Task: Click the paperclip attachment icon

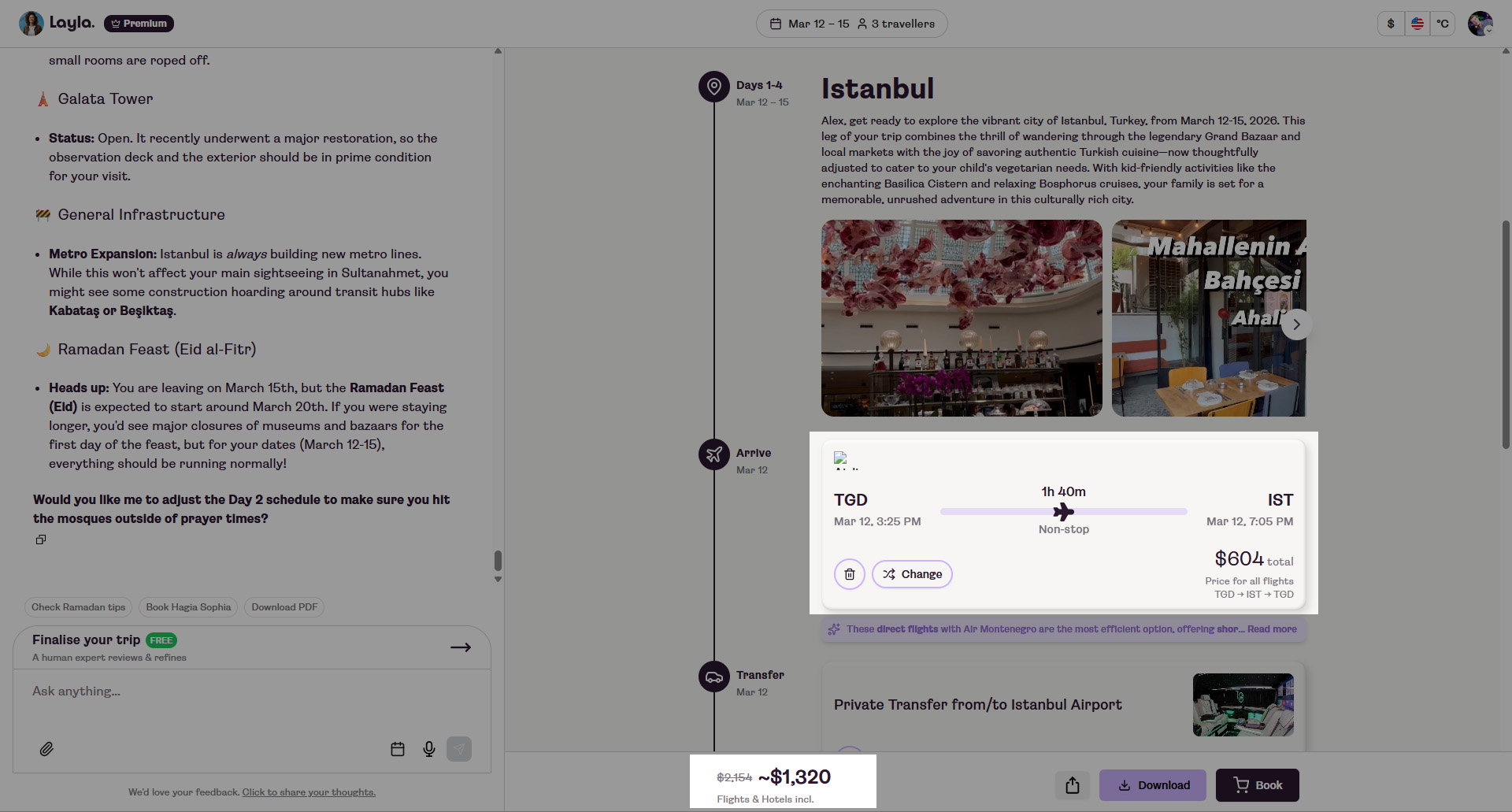Action: tap(46, 749)
